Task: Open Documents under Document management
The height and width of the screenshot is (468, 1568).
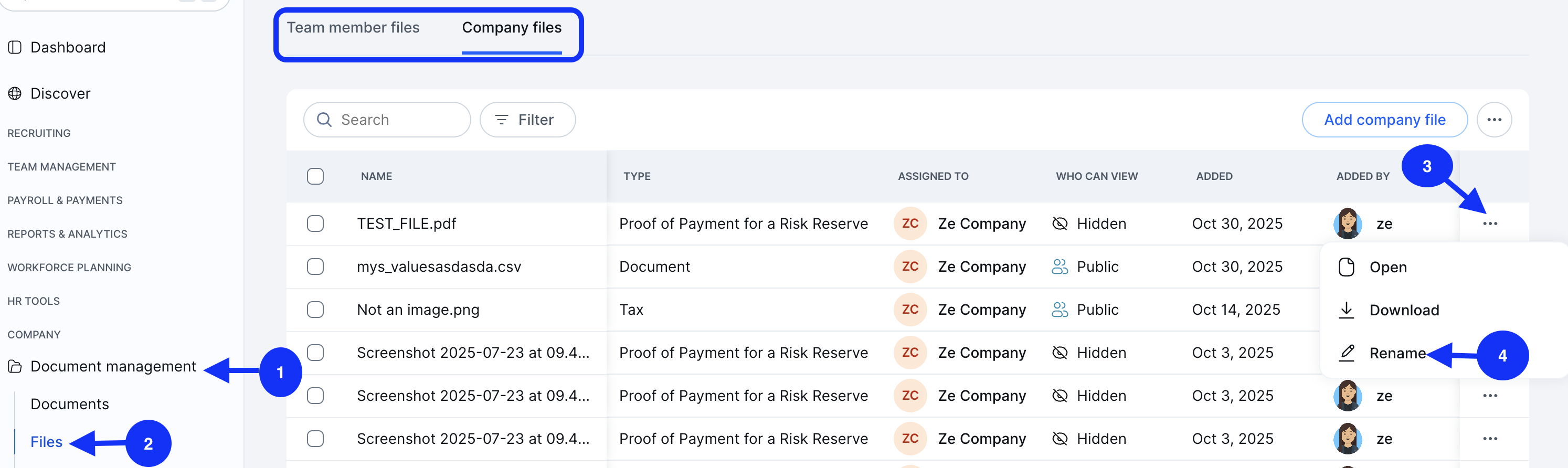Action: pos(69,404)
